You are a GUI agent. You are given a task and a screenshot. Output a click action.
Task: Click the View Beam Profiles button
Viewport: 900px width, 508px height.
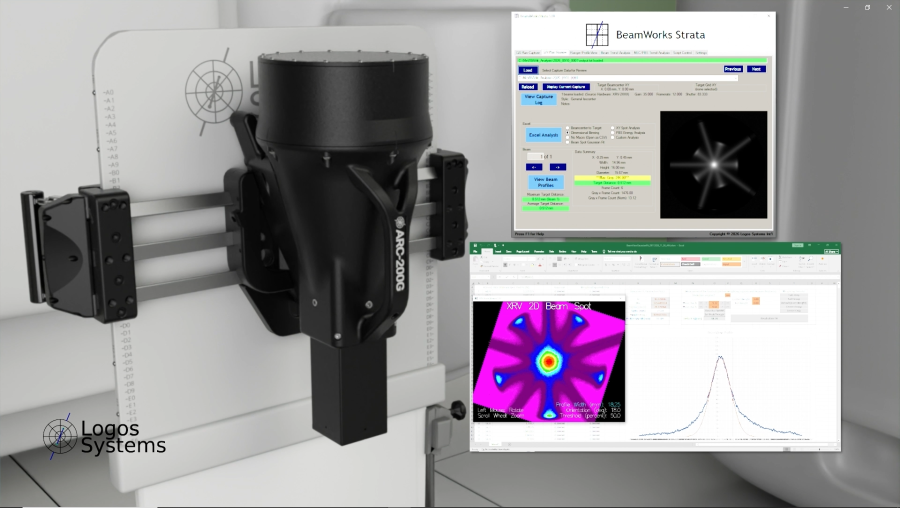pos(546,183)
